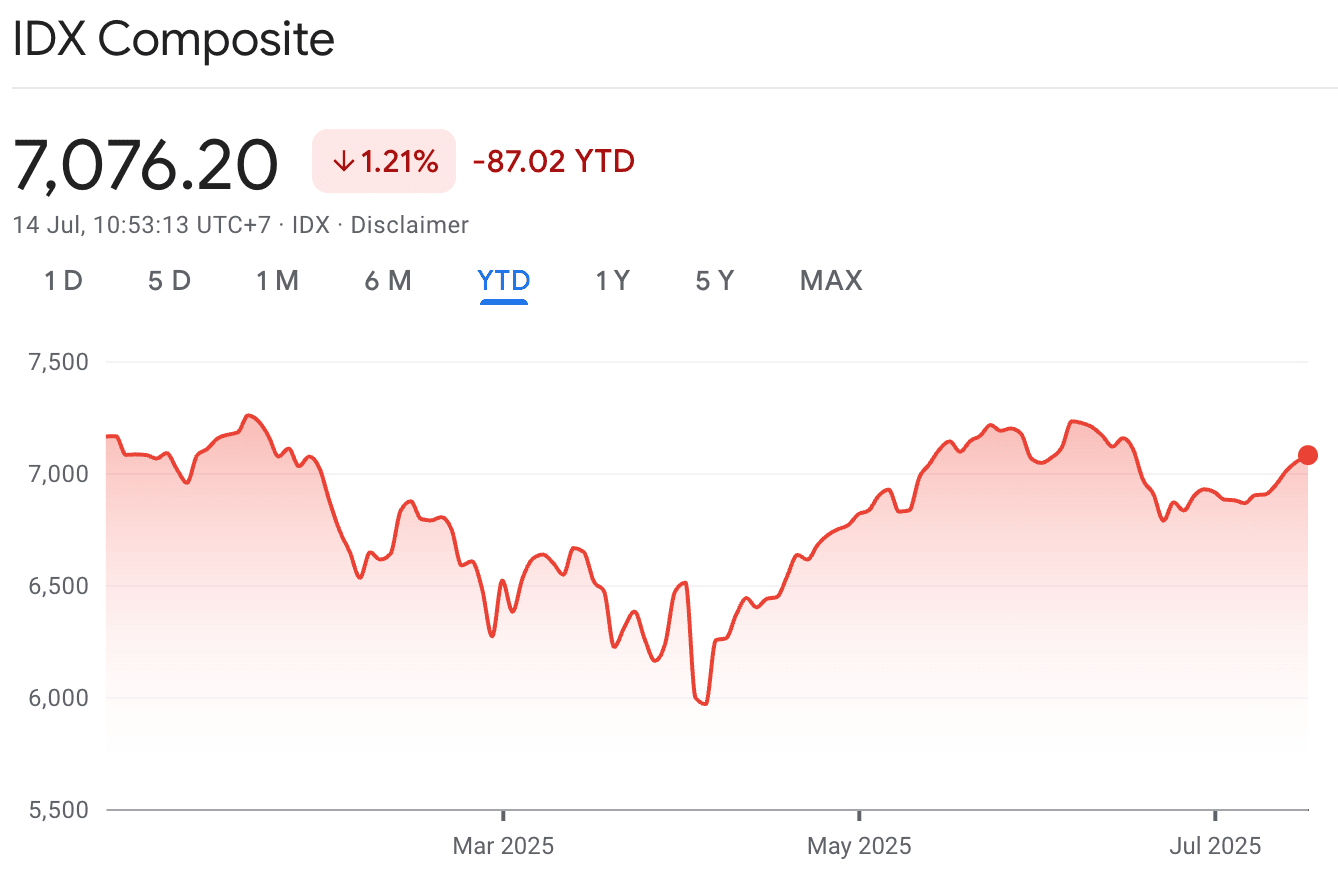Viewport: 1338px width, 880px height.
Task: Click the 7,076.20 index price
Action: (146, 165)
